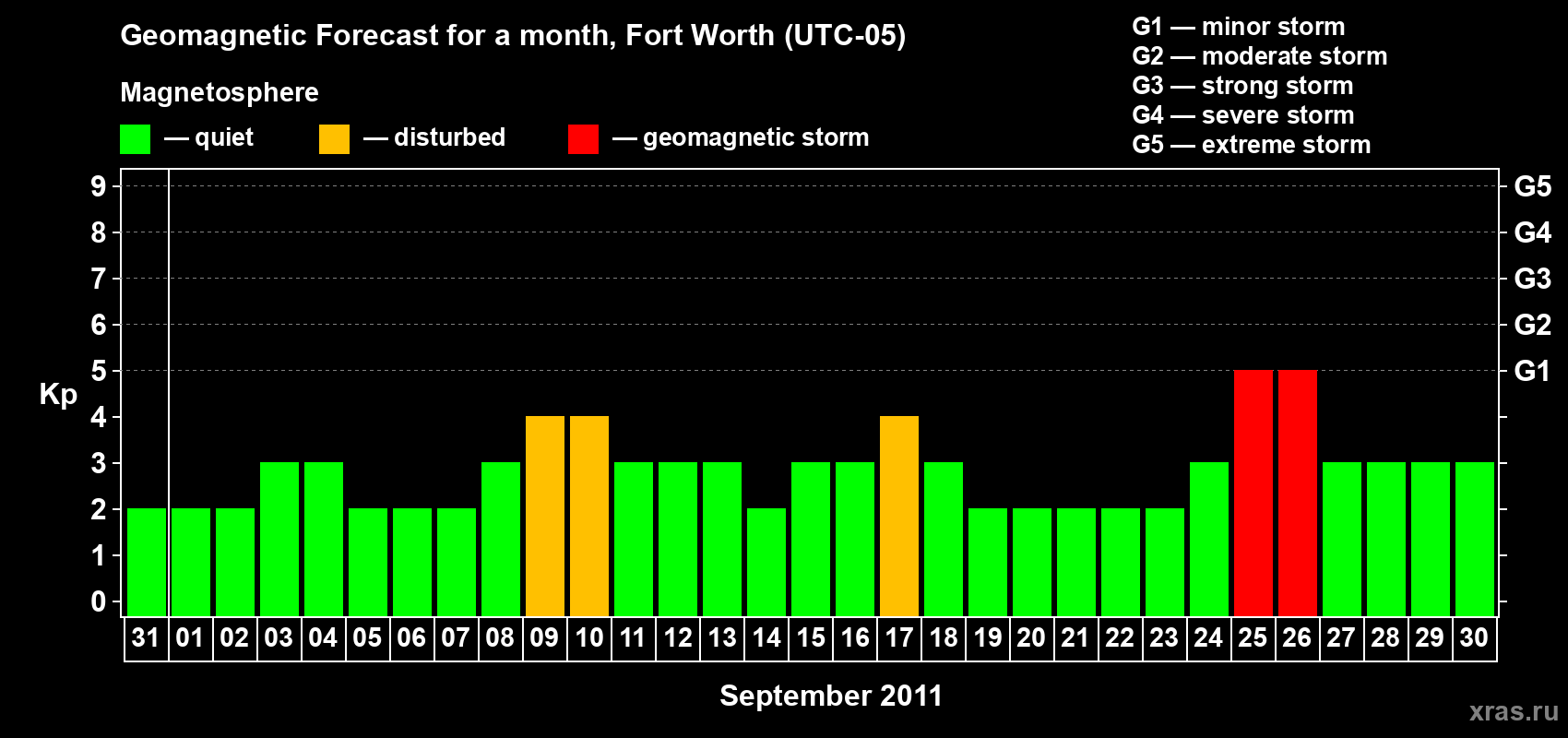Viewport: 1568px width, 738px height.
Task: Click the G1 axis label on right
Action: click(1533, 371)
